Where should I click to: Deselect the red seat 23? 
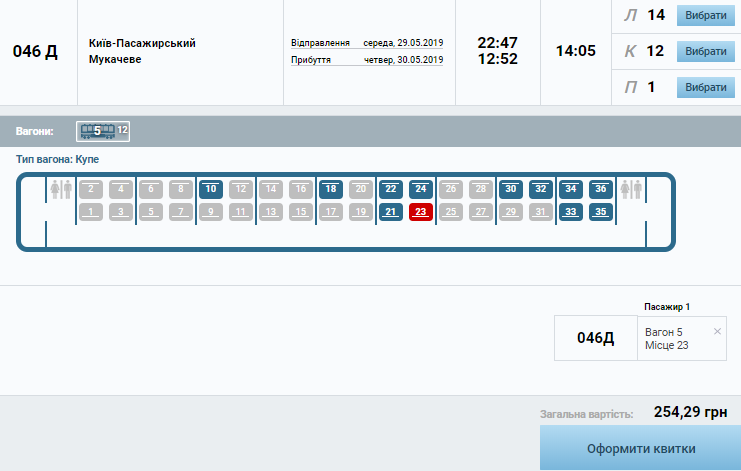point(421,211)
